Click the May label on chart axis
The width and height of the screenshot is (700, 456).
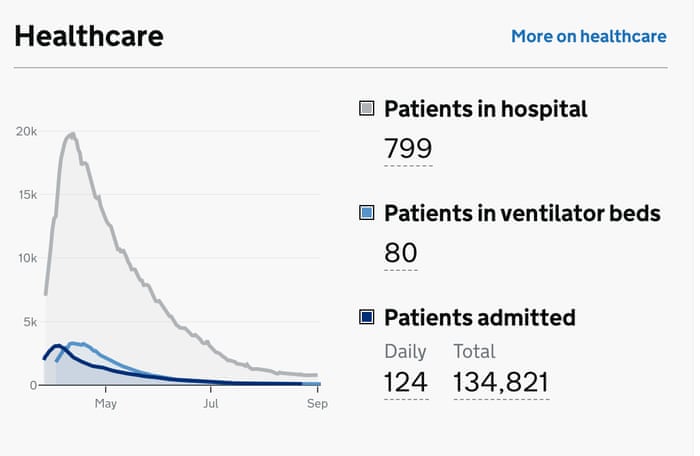(x=106, y=404)
